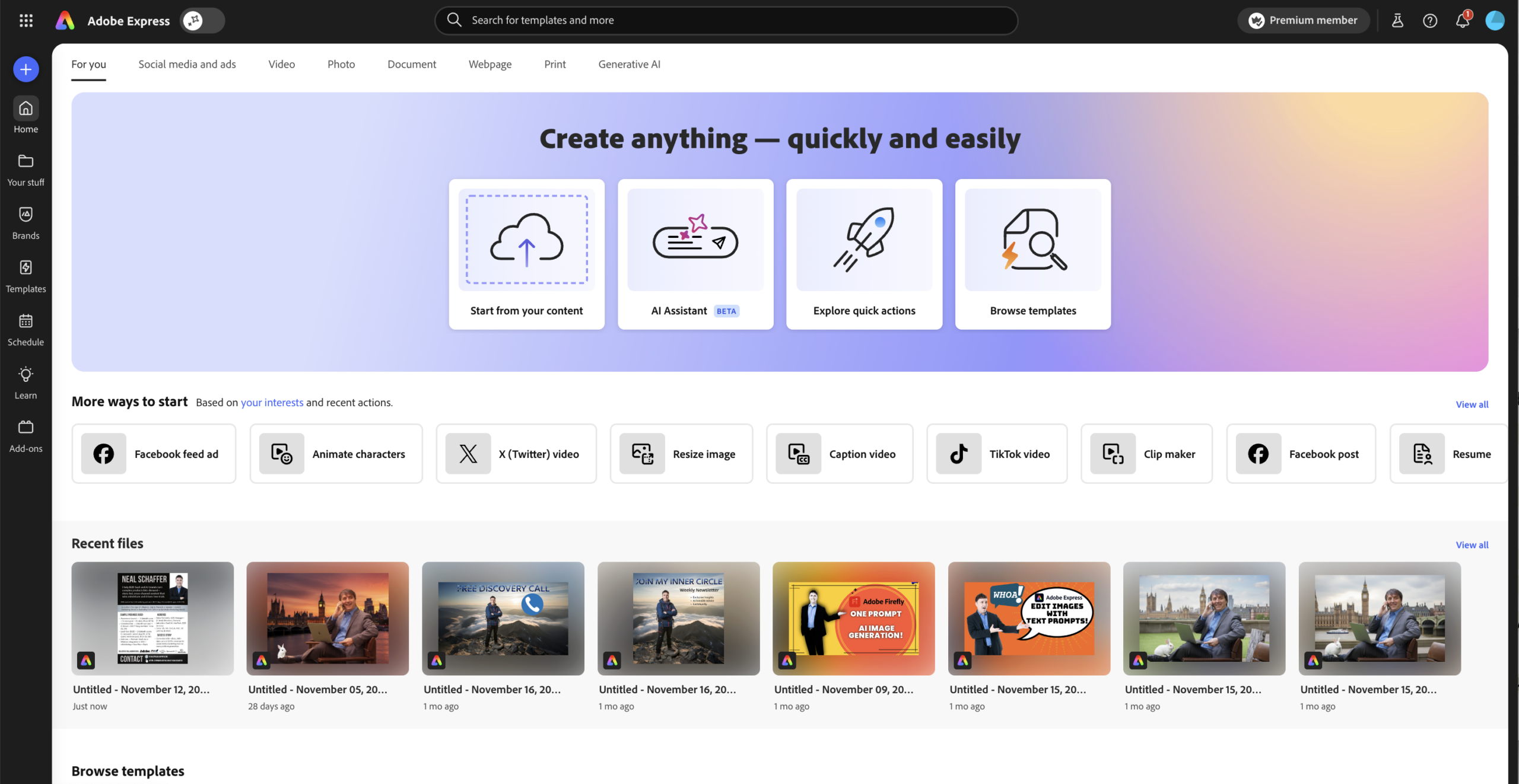Open Your stuff from the sidebar
1519x784 pixels.
(26, 168)
